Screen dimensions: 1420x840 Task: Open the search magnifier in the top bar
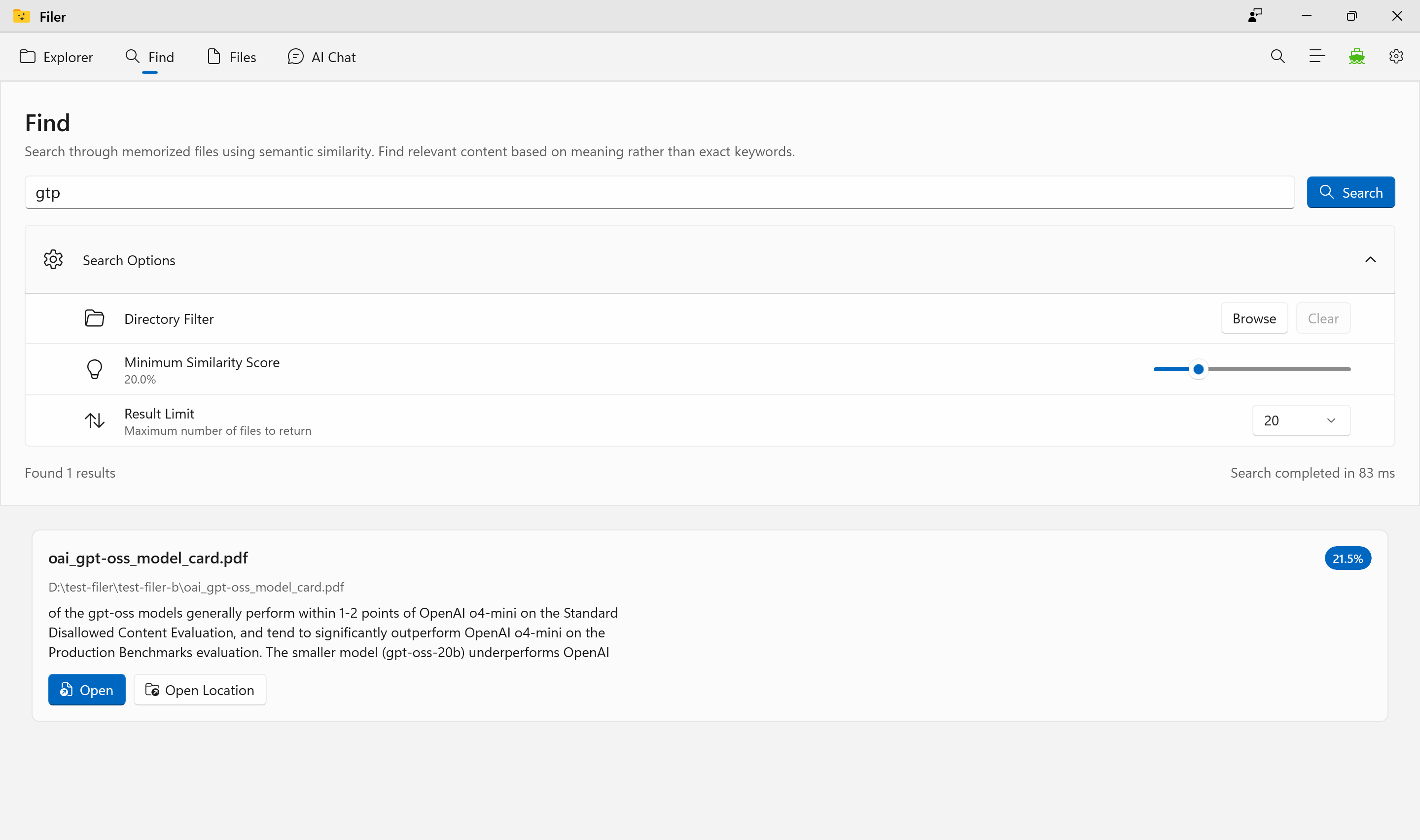tap(1278, 56)
